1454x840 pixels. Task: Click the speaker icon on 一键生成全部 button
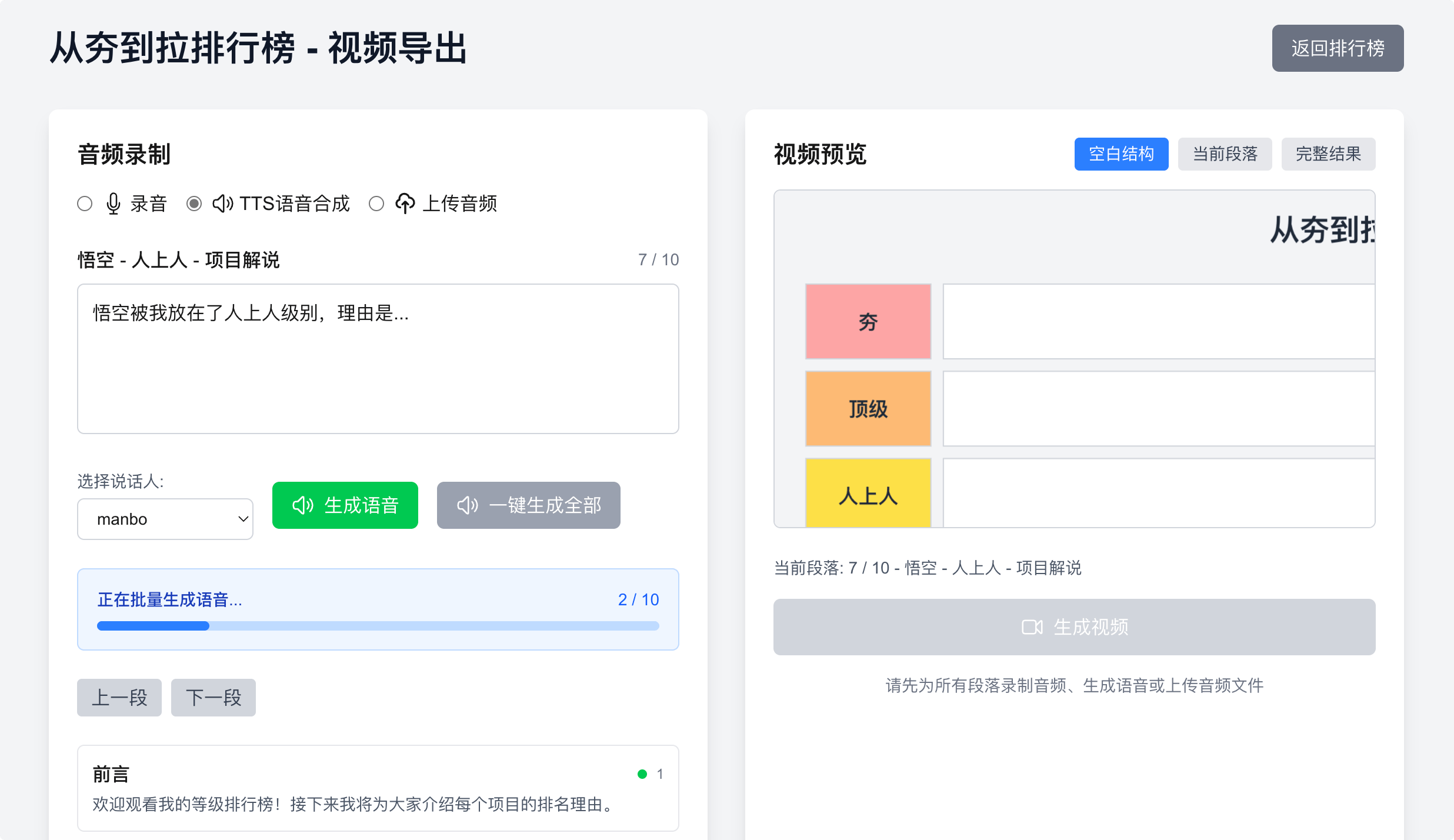468,505
